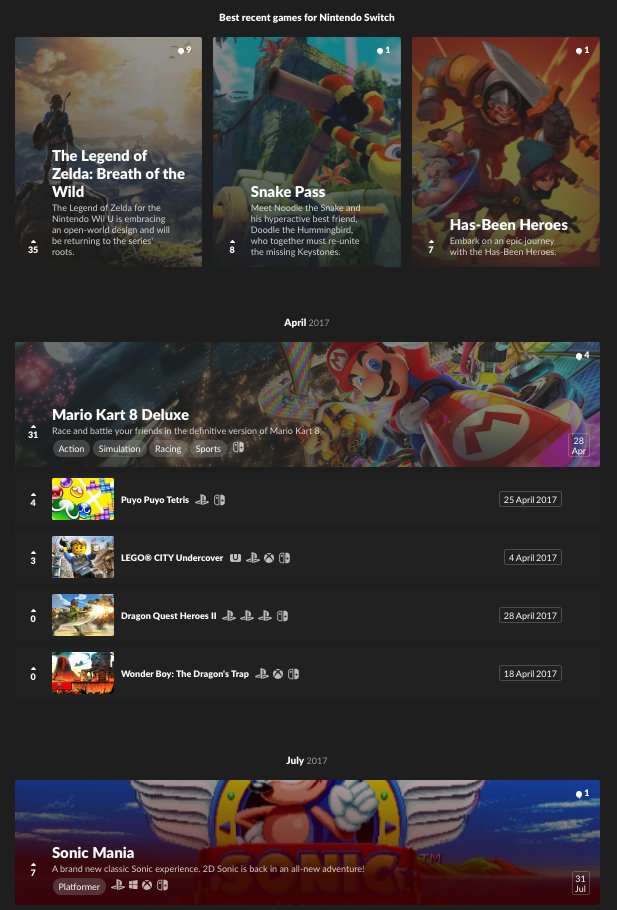Click the 4 April 2017 date badge
The height and width of the screenshot is (910, 617).
click(533, 557)
